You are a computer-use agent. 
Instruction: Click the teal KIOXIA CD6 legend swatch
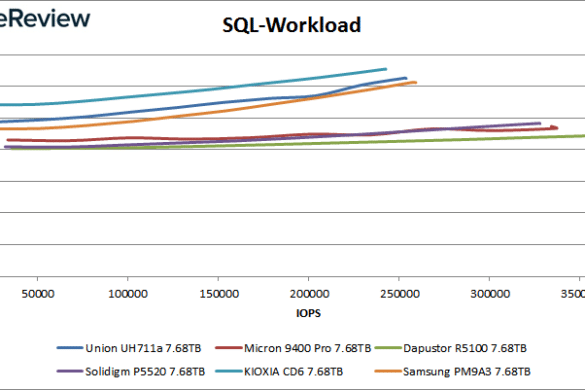(228, 372)
